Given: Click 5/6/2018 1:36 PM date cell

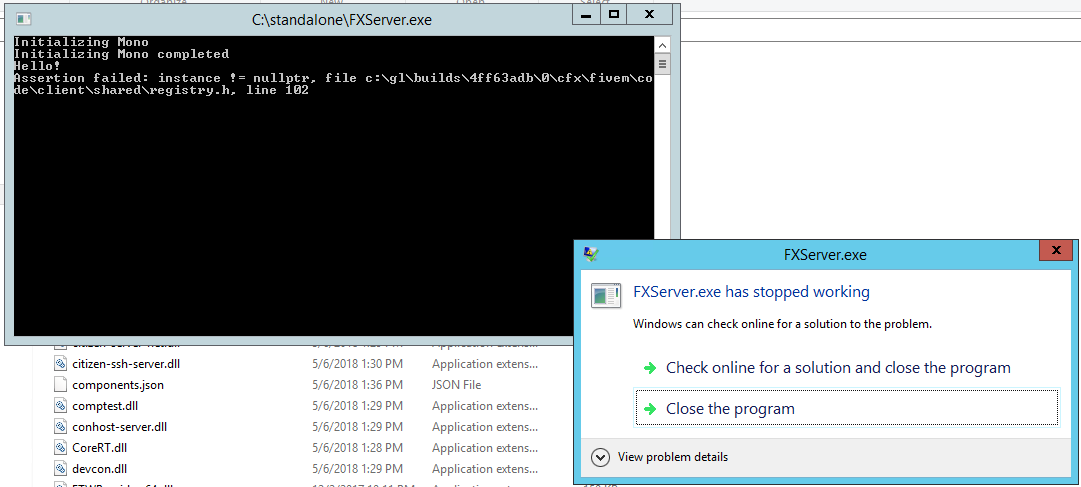Looking at the screenshot, I should pos(357,385).
